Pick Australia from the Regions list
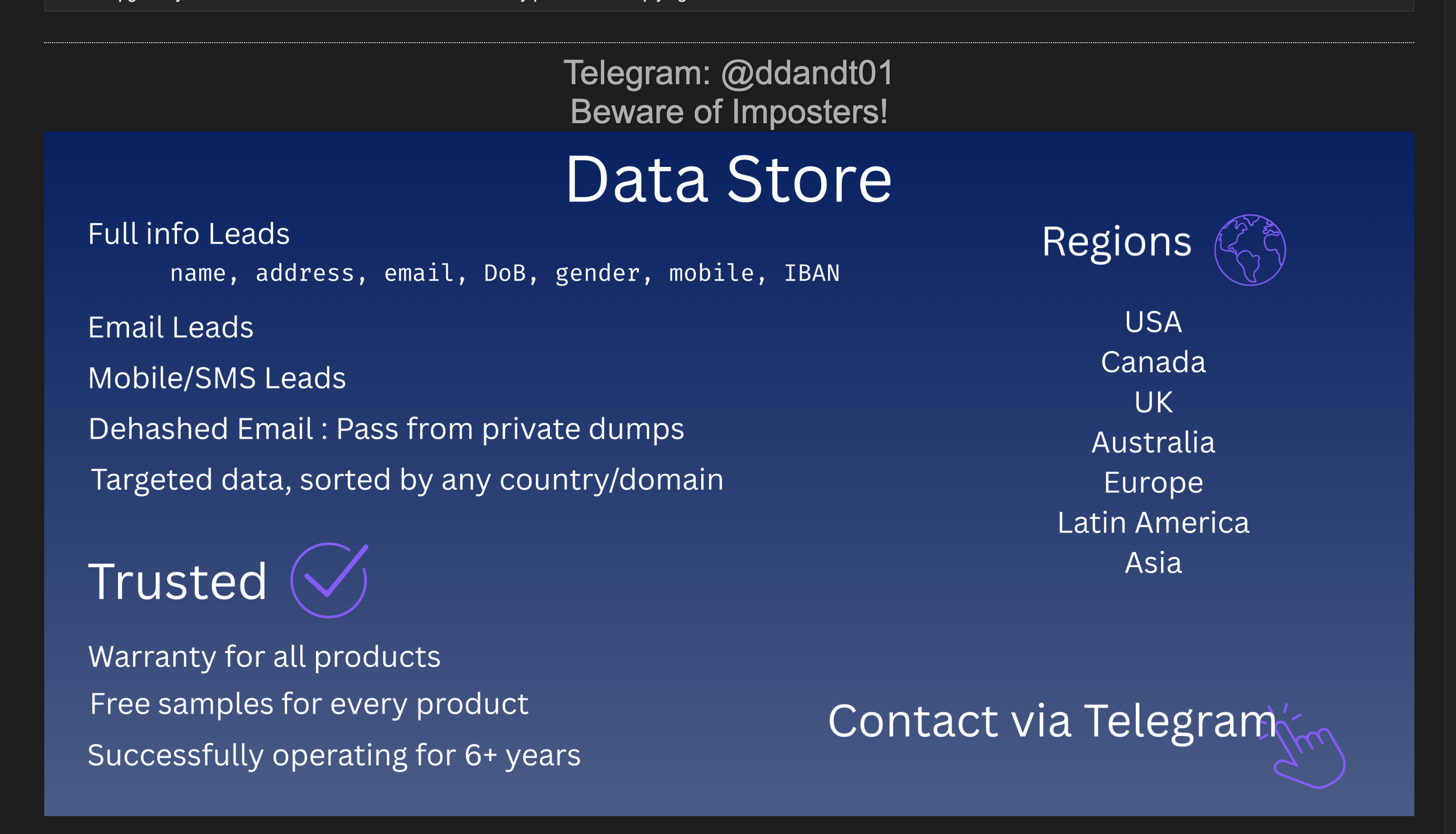 point(1154,442)
